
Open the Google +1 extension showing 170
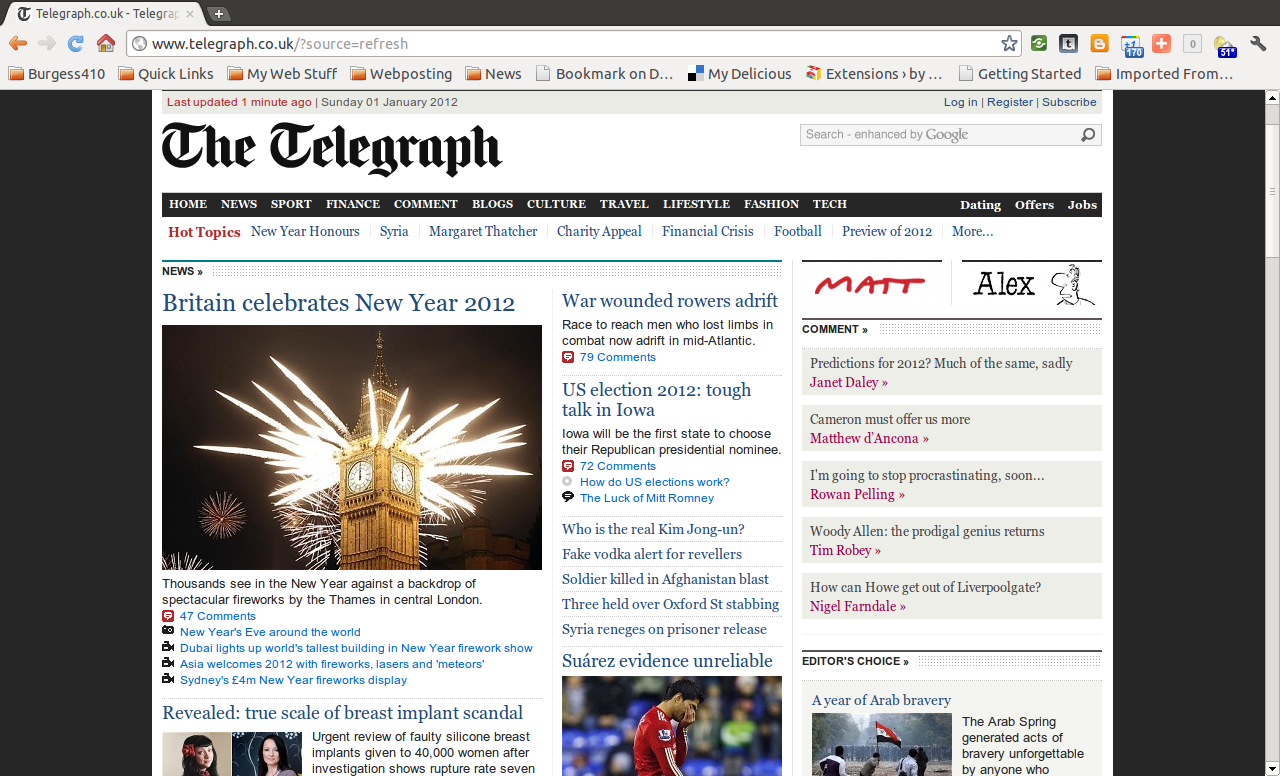[1131, 45]
